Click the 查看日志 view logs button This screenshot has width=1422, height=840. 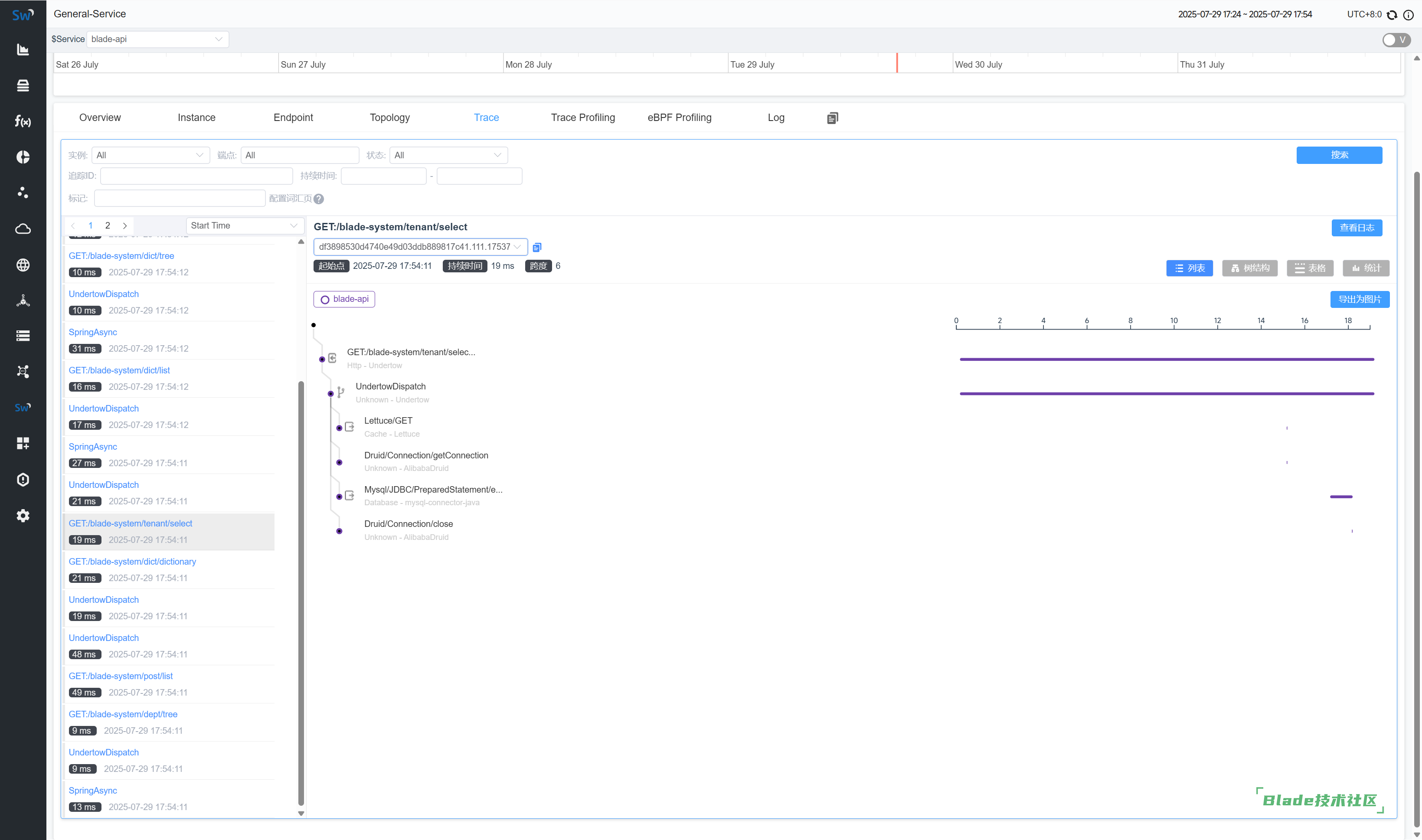pyautogui.click(x=1357, y=228)
